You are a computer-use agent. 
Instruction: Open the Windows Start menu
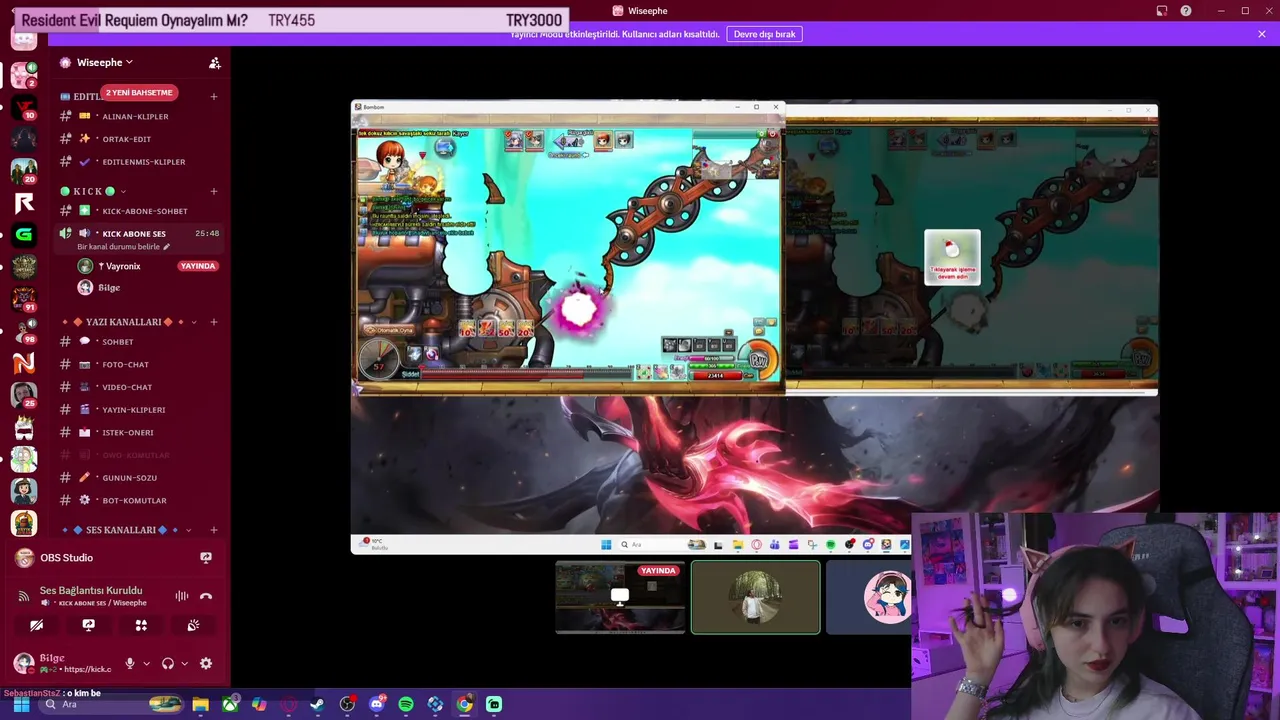[21, 704]
